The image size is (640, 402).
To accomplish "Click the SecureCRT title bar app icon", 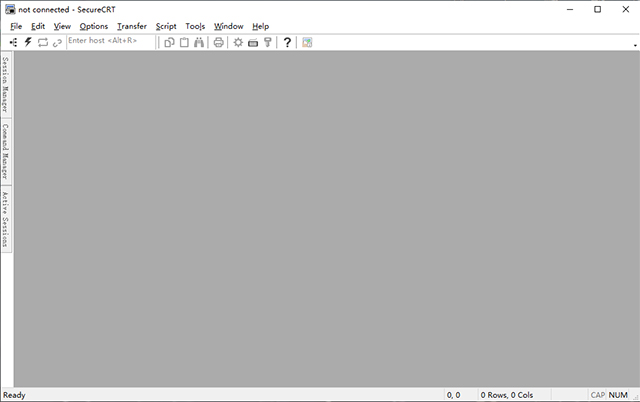I will tap(10, 9).
